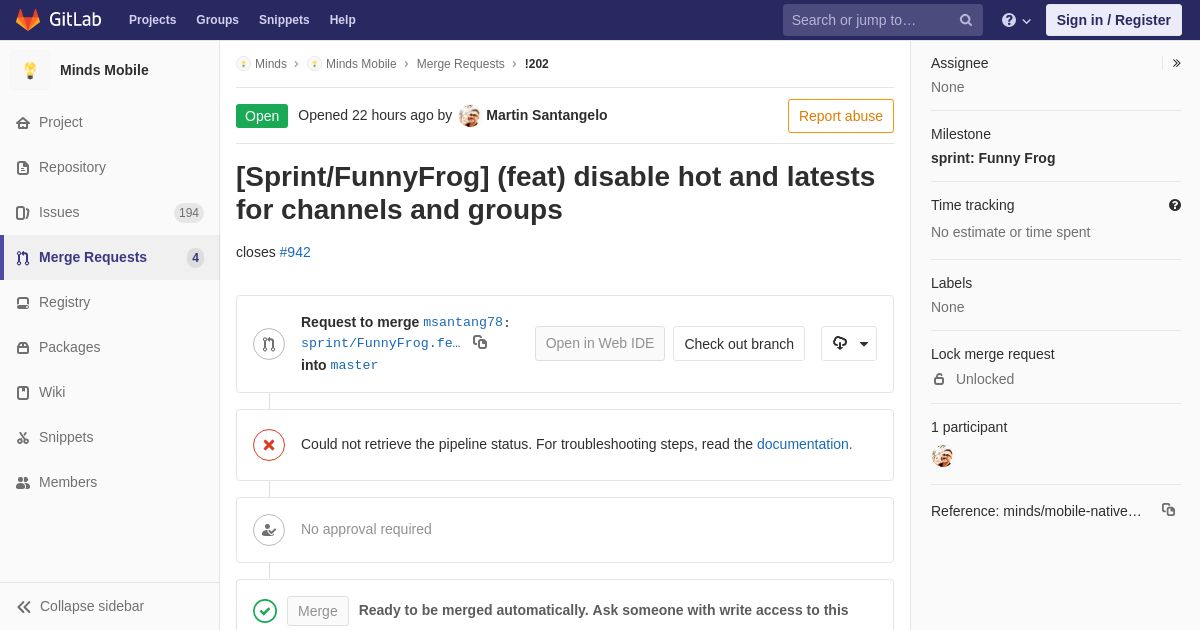The image size is (1200, 630).
Task: Open the Help dropdown in navbar
Action: coord(1016,20)
